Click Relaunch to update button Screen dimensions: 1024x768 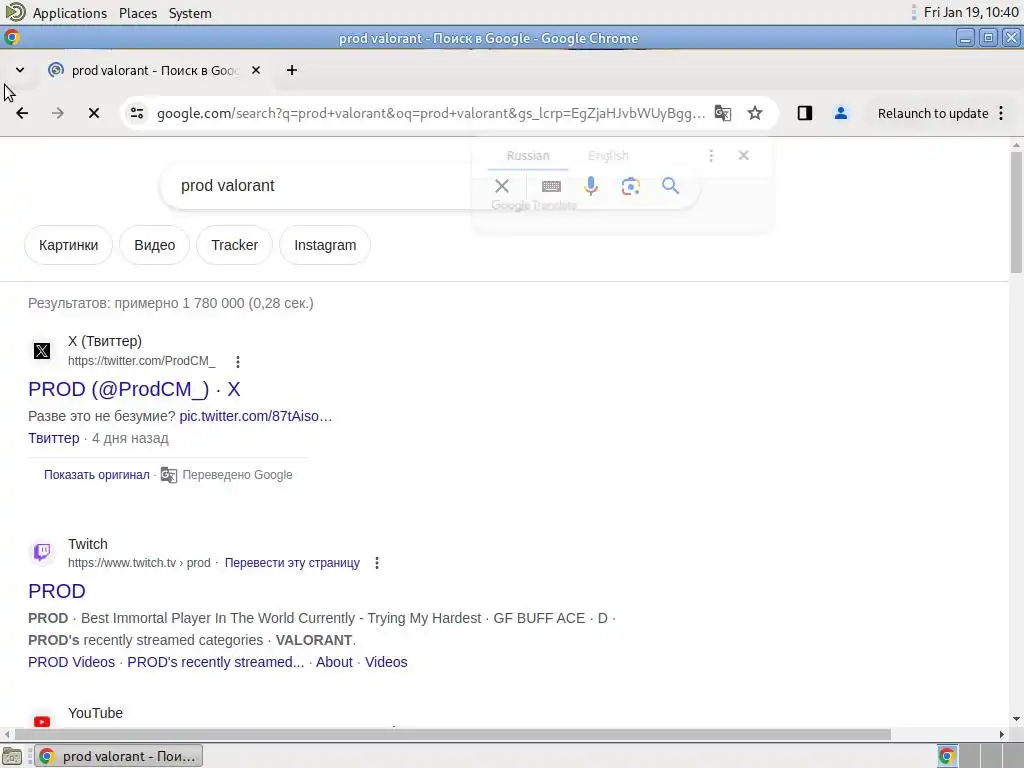click(933, 113)
